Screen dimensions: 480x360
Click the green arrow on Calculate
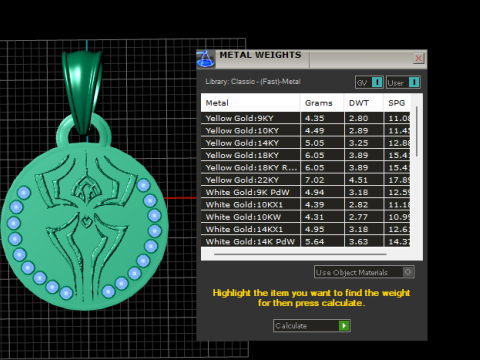point(344,326)
